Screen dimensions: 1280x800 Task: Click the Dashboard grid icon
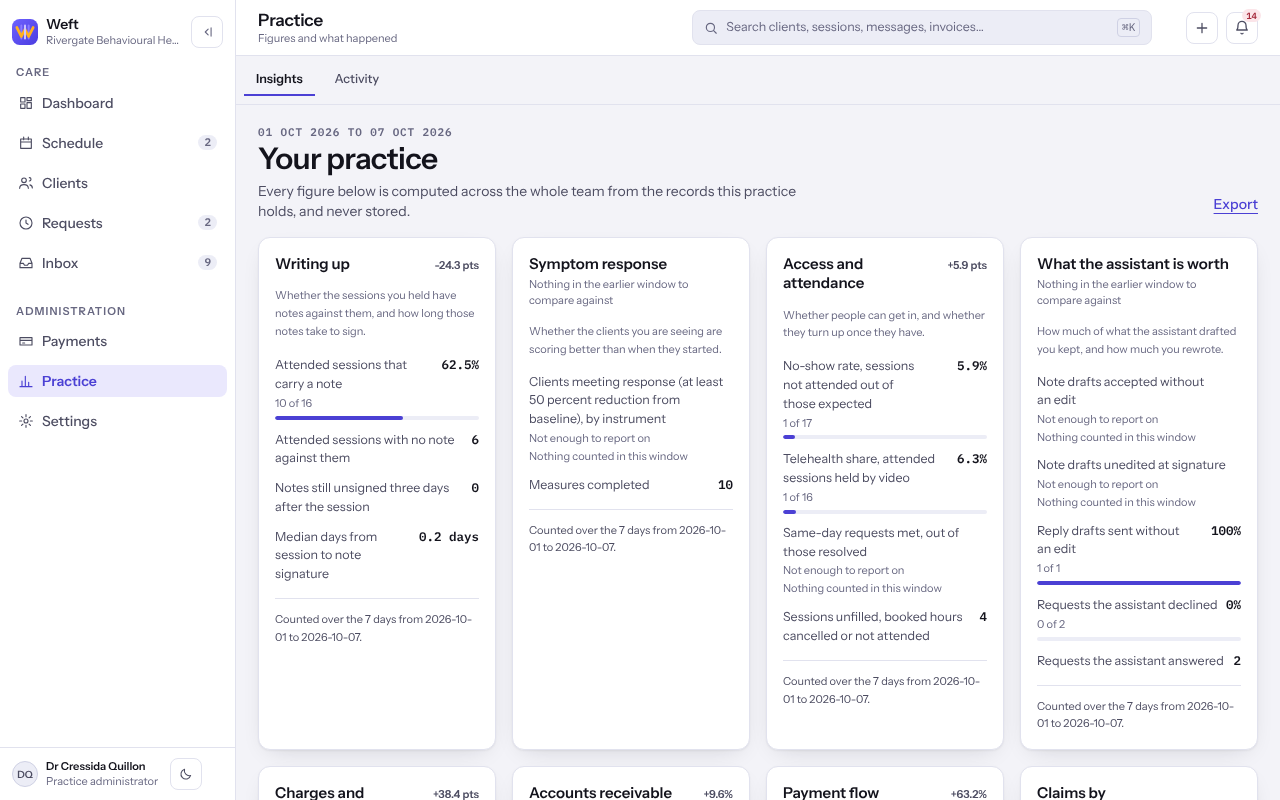[26, 103]
